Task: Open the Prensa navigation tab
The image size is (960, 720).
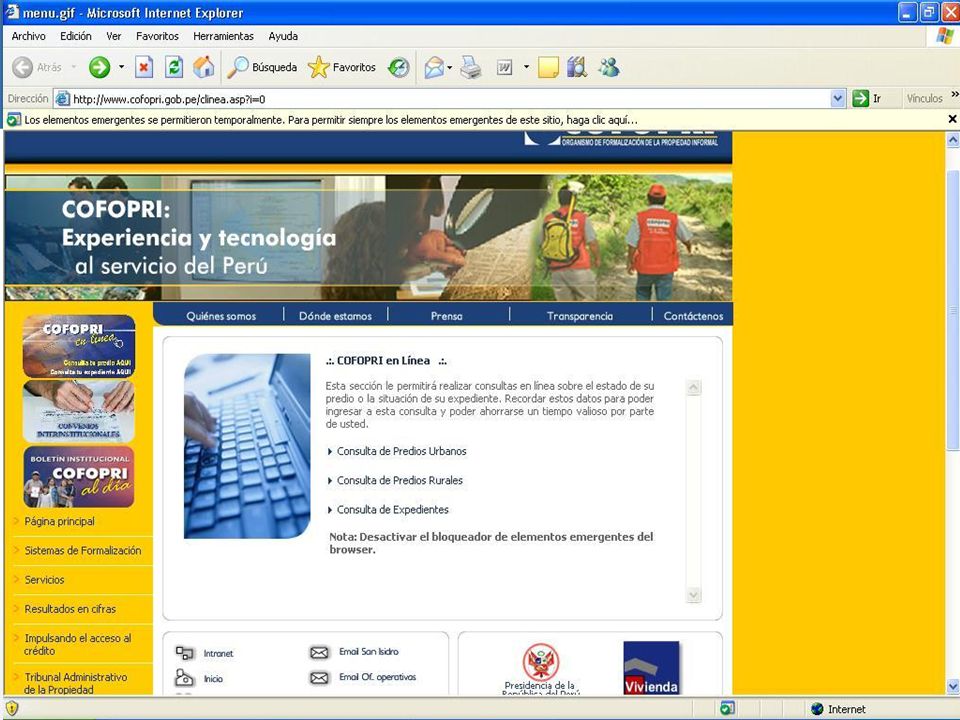Action: [447, 316]
